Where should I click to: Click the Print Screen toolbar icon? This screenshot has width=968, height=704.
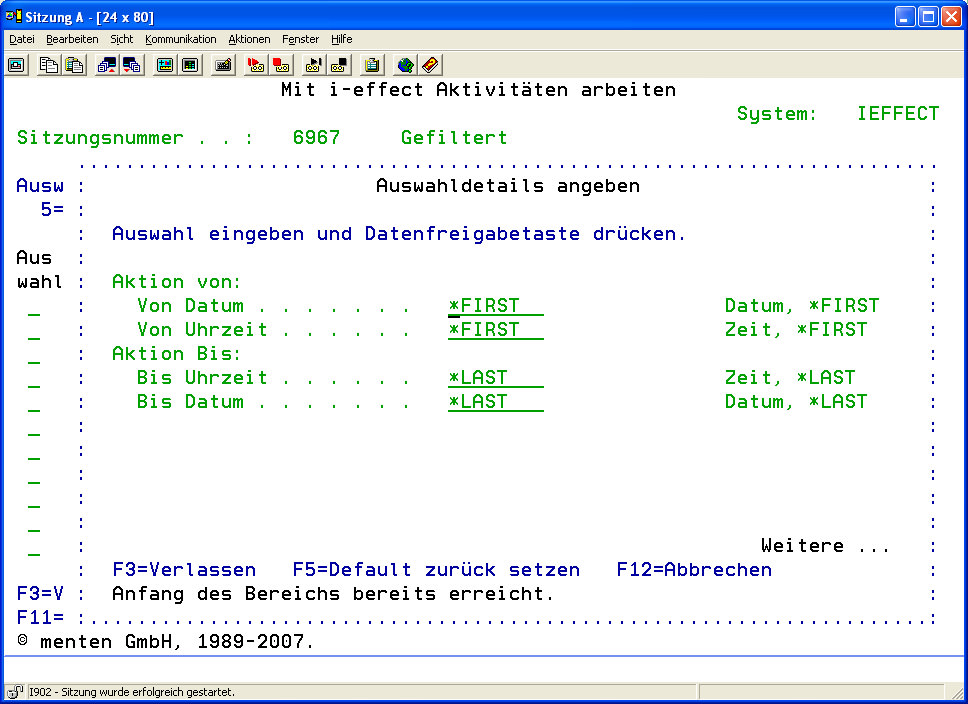(x=16, y=65)
